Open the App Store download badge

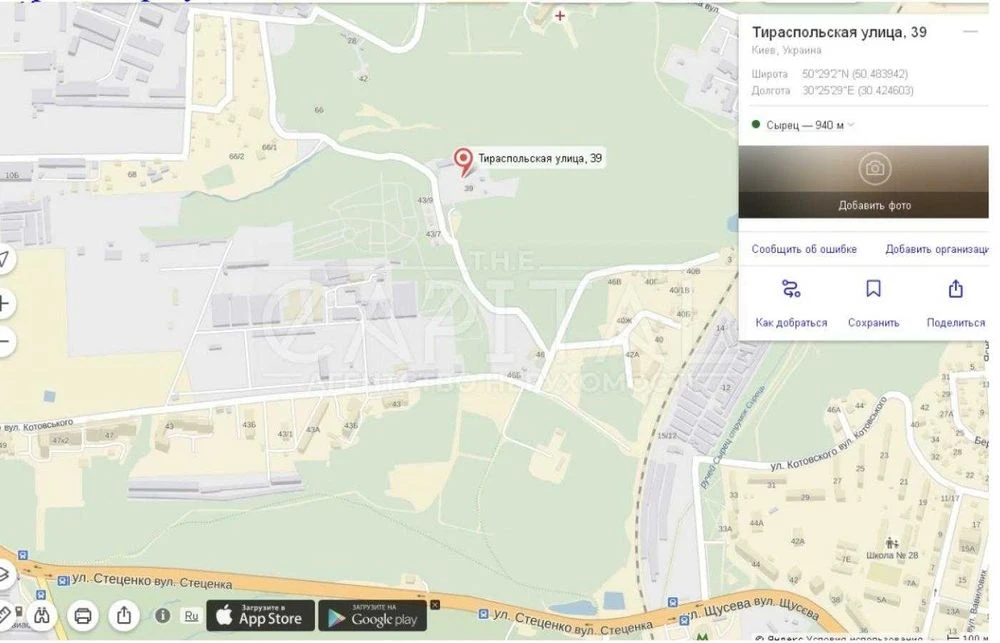(260, 616)
